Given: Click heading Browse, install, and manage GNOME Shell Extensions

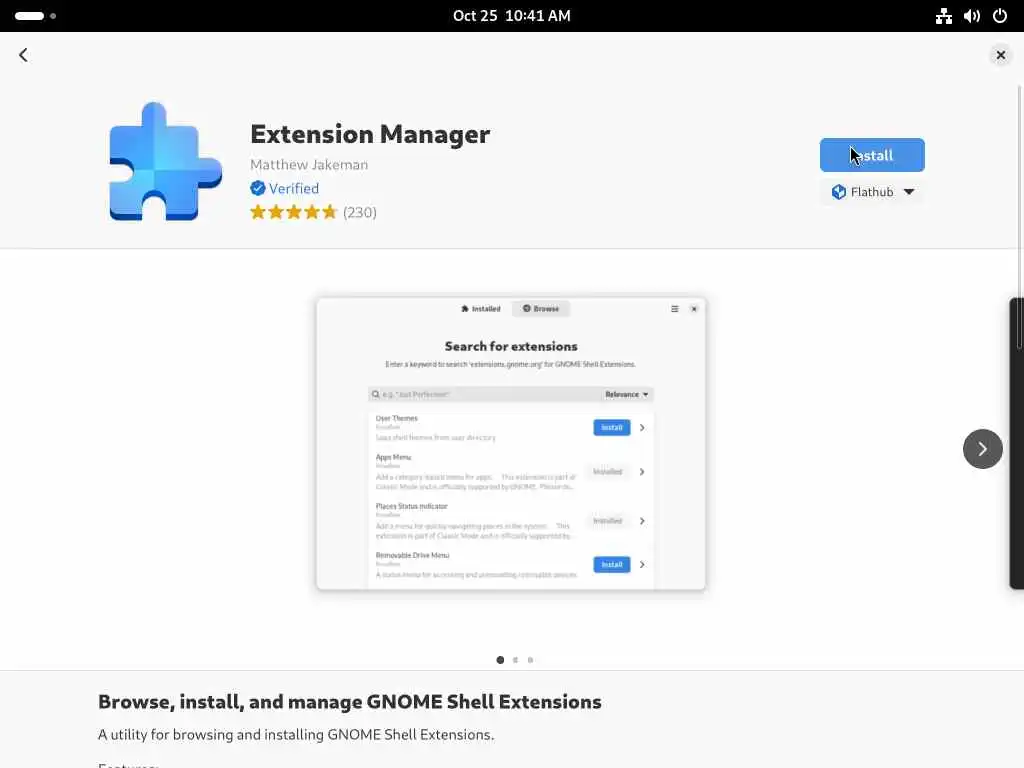Looking at the screenshot, I should click(x=349, y=701).
